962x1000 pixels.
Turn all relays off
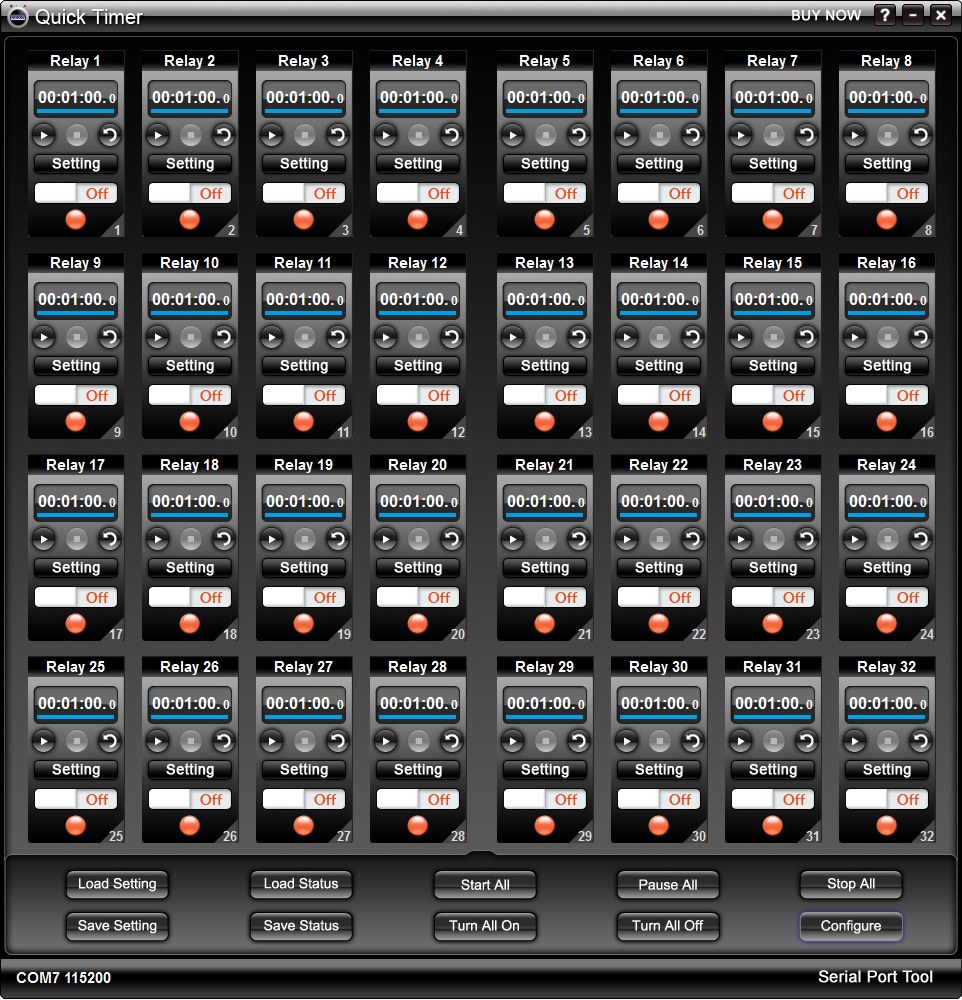click(x=668, y=926)
